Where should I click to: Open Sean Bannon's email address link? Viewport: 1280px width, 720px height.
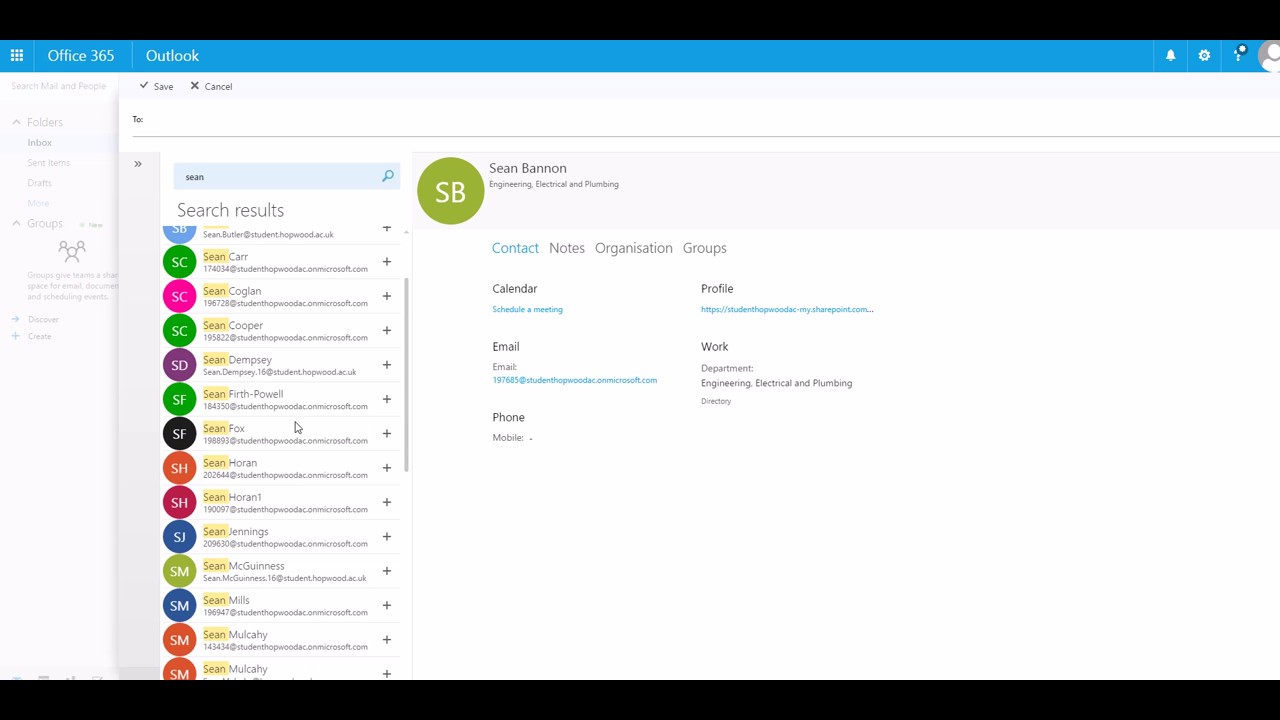click(575, 380)
